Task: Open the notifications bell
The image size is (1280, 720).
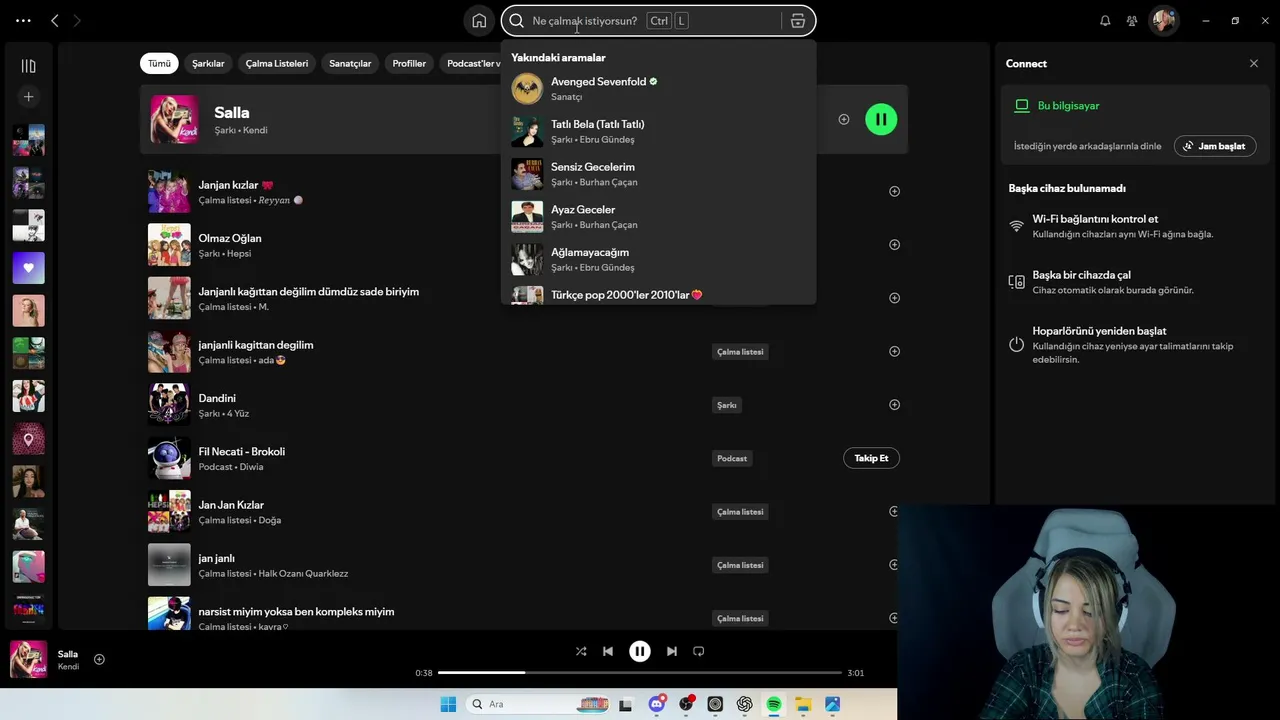Action: coord(1105,21)
